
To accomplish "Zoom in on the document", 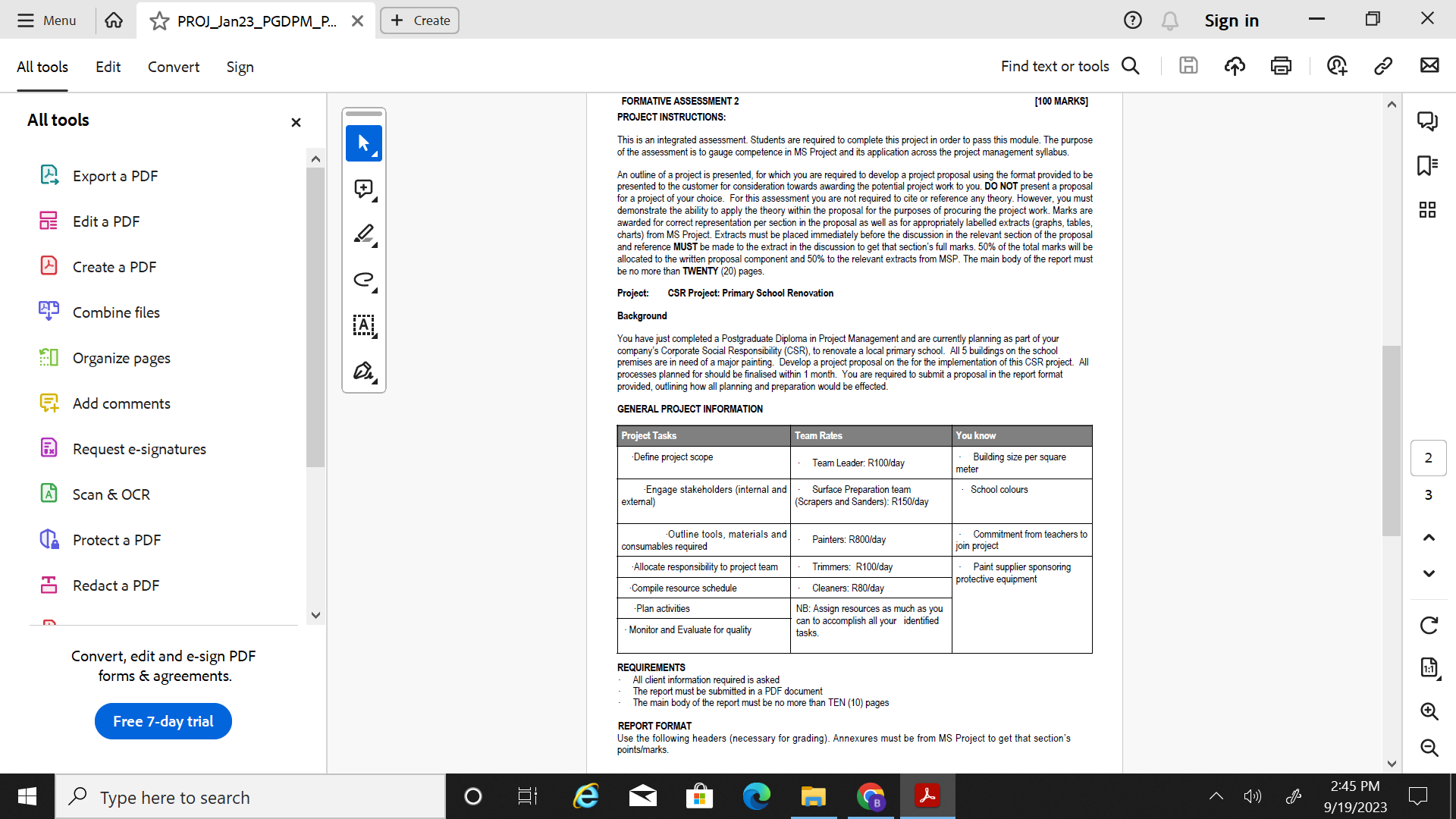I will [1429, 711].
